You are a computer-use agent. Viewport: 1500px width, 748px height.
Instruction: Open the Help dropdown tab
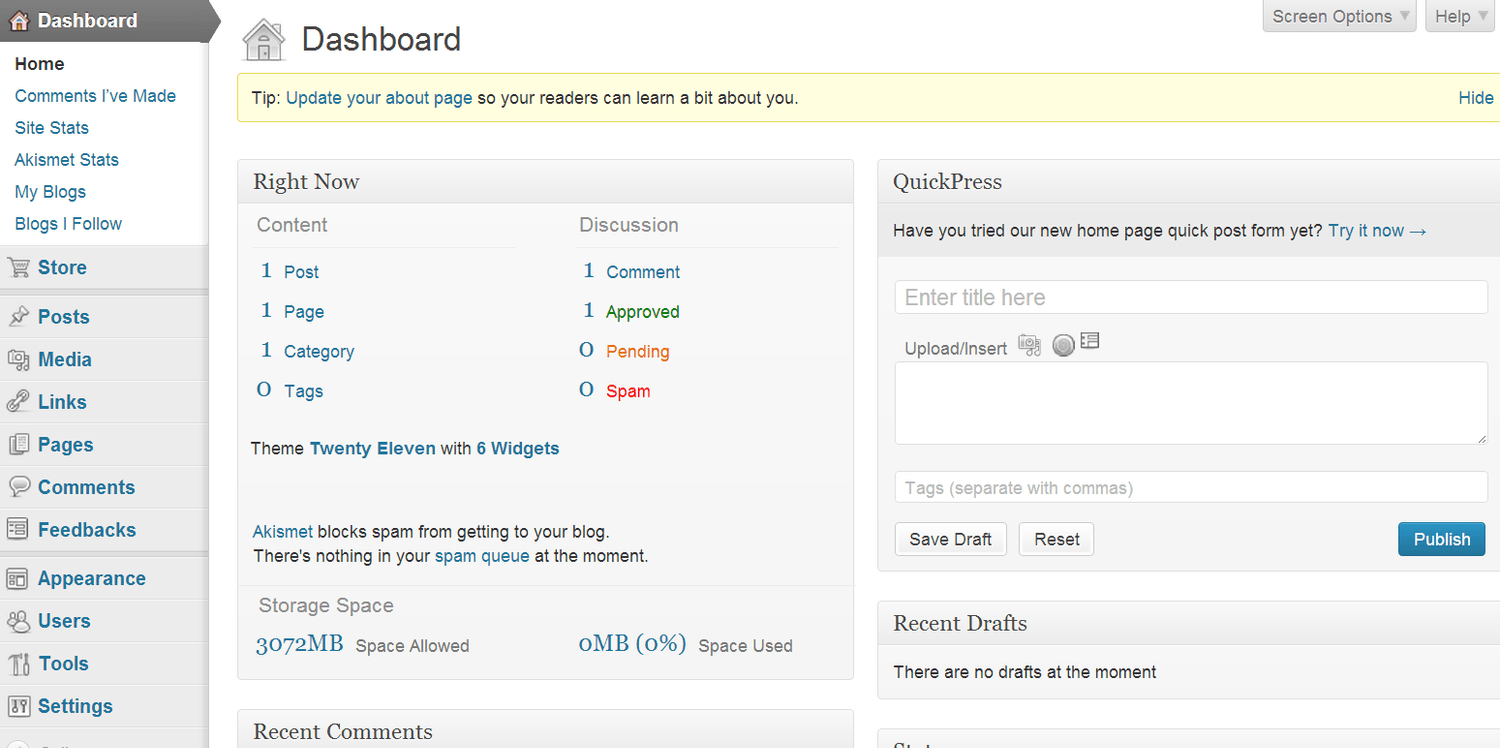click(x=1459, y=16)
